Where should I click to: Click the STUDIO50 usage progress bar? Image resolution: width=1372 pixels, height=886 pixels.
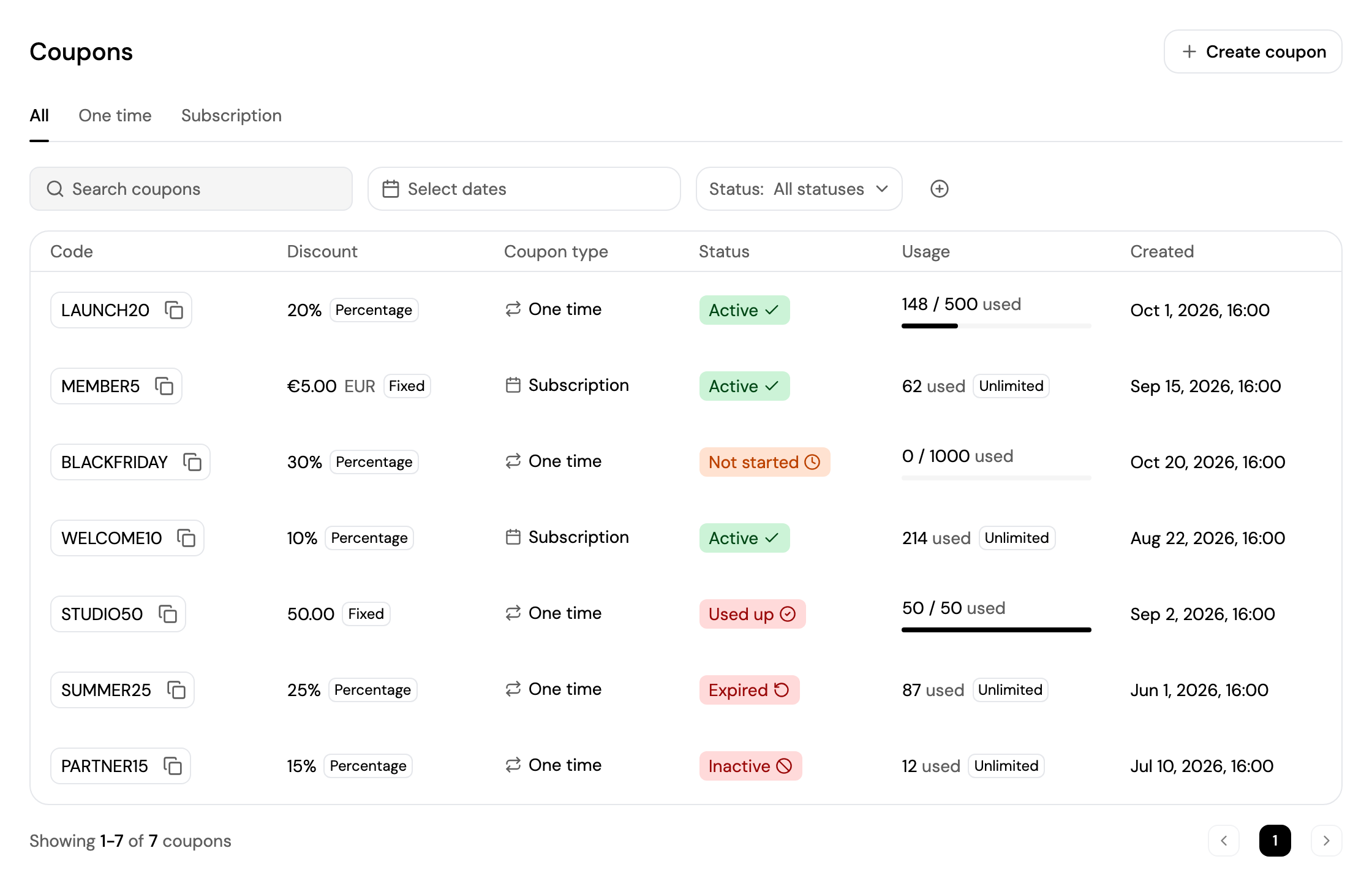[997, 630]
